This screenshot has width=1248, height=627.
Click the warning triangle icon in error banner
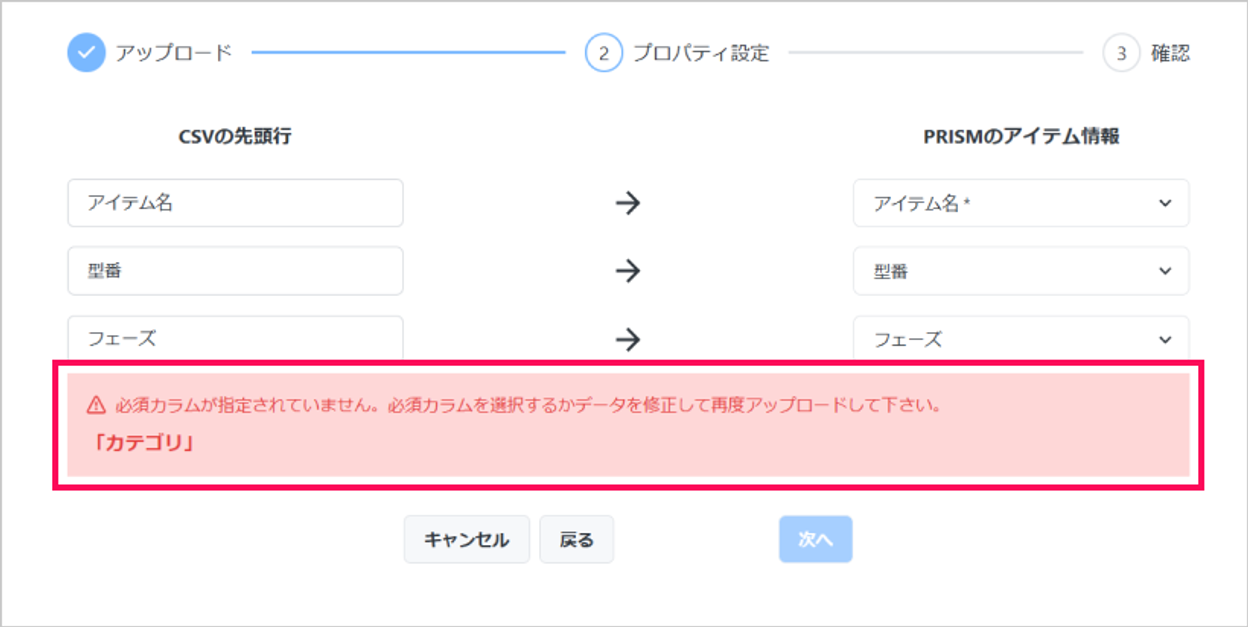96,405
